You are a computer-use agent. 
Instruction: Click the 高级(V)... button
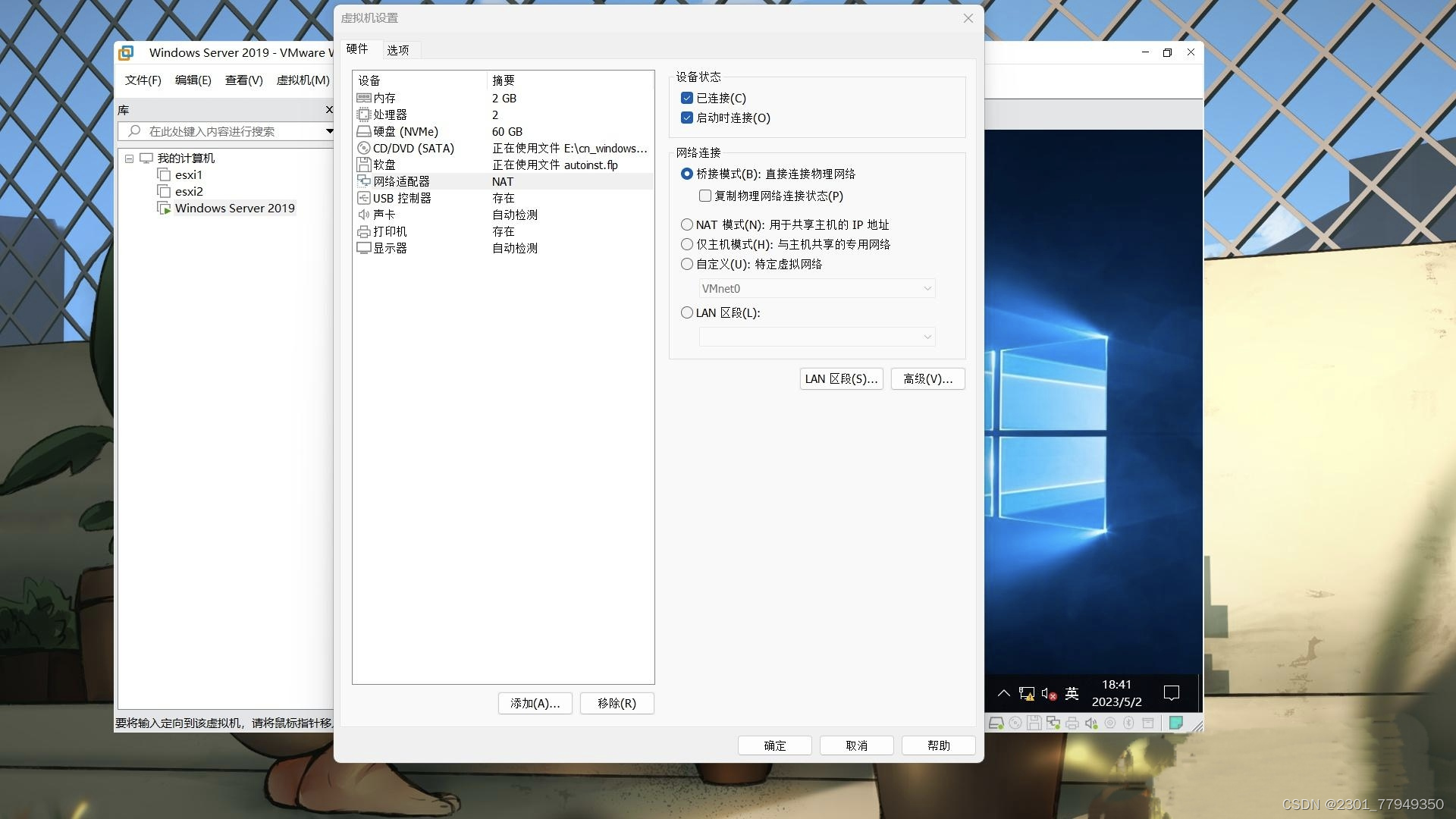(927, 379)
